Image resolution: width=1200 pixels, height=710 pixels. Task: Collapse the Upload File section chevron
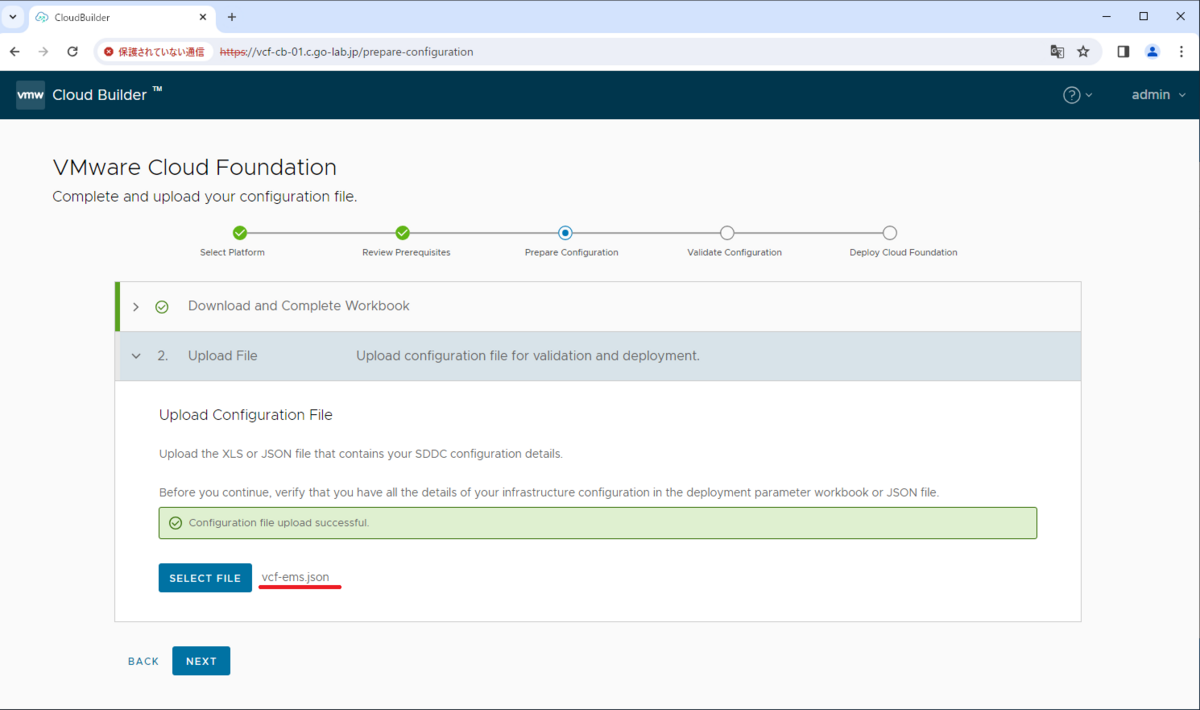tap(136, 356)
